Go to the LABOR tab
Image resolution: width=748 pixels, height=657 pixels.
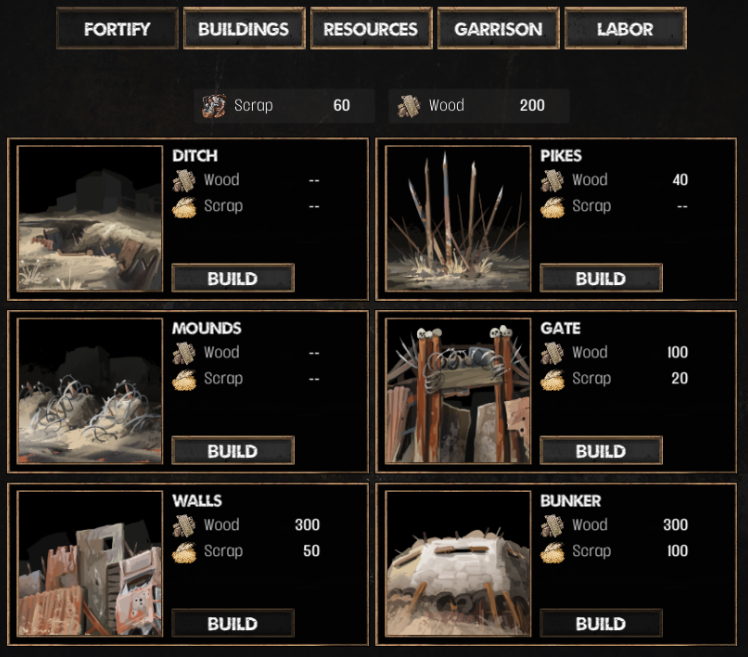(625, 29)
